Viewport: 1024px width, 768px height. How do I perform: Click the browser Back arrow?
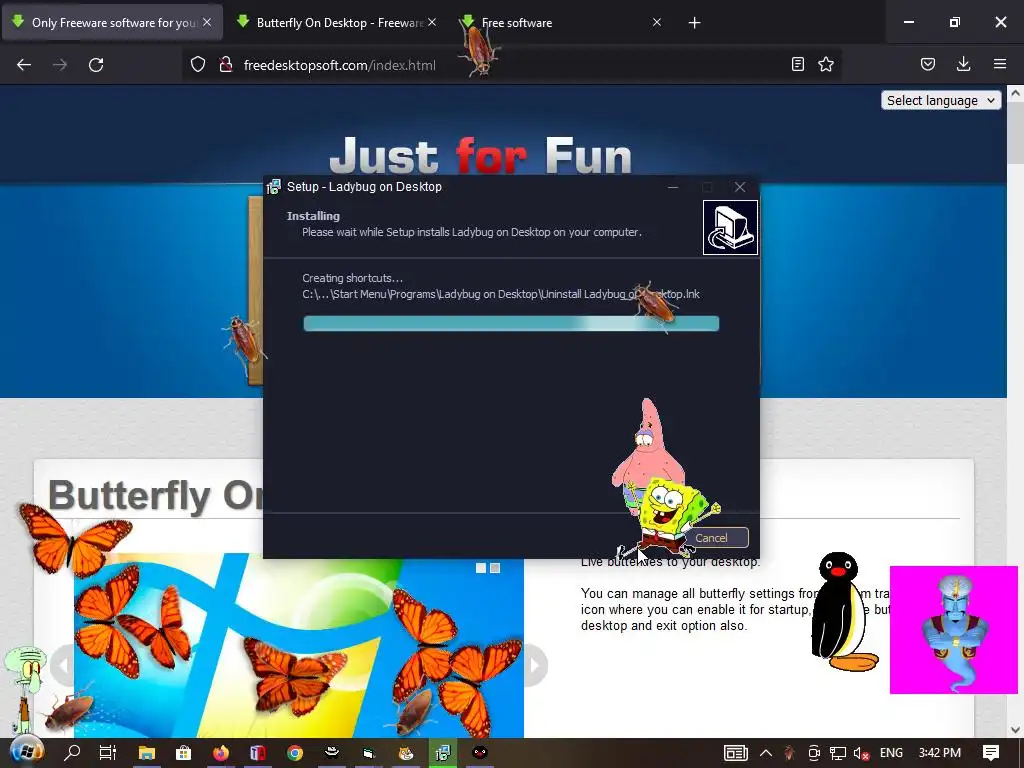(x=24, y=65)
